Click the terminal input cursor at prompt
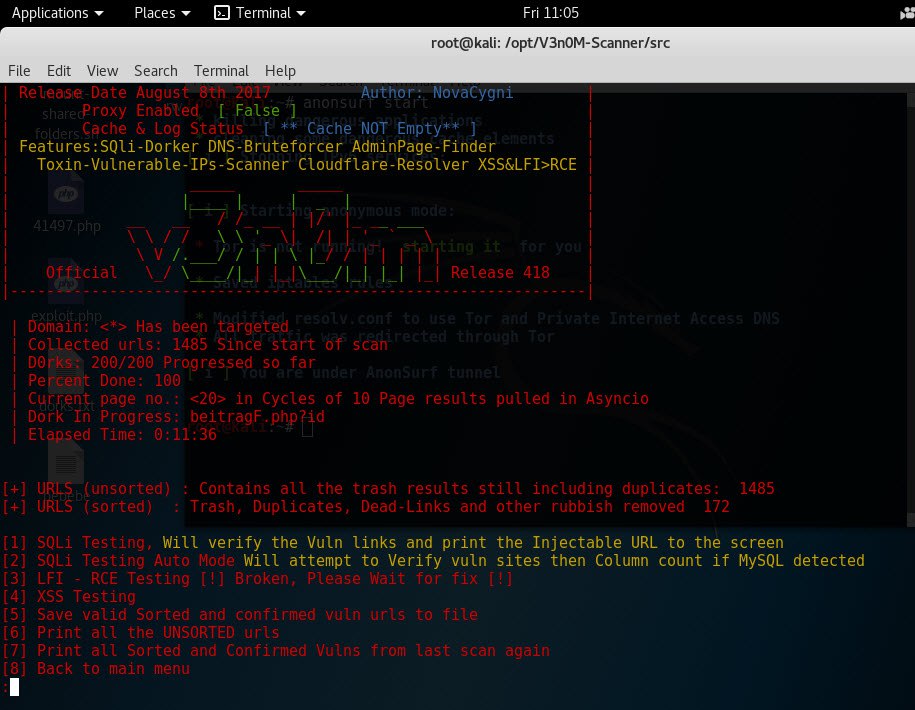Screen dimensions: 915x710 coord(14,687)
